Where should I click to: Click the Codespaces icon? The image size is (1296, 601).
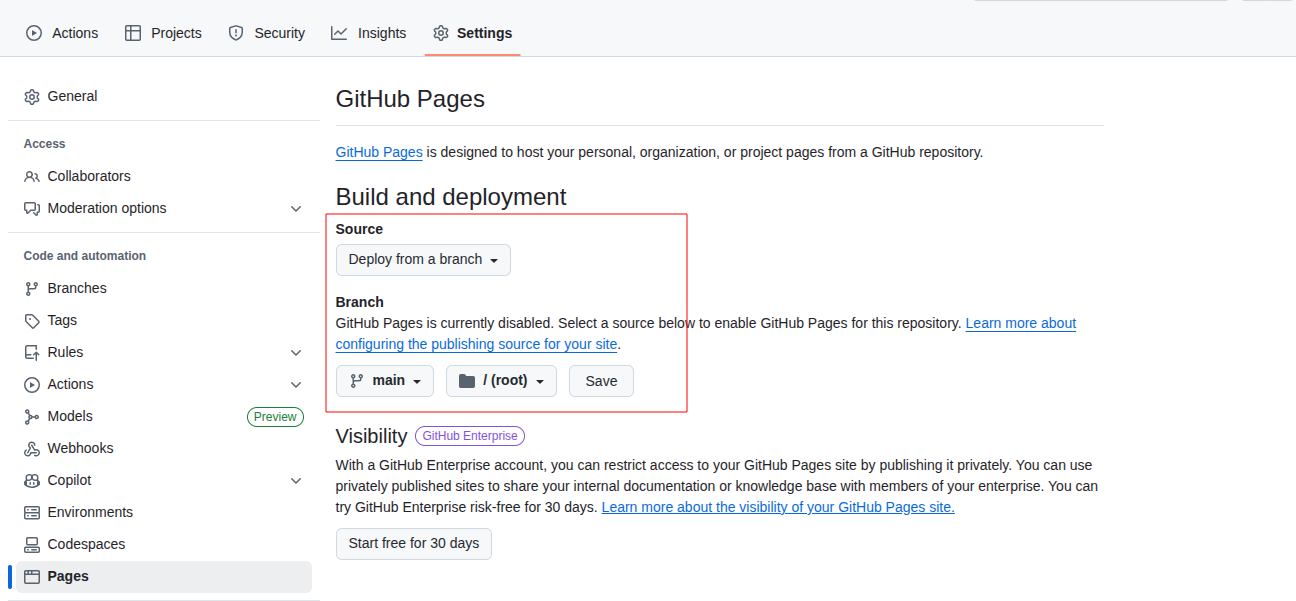point(32,545)
